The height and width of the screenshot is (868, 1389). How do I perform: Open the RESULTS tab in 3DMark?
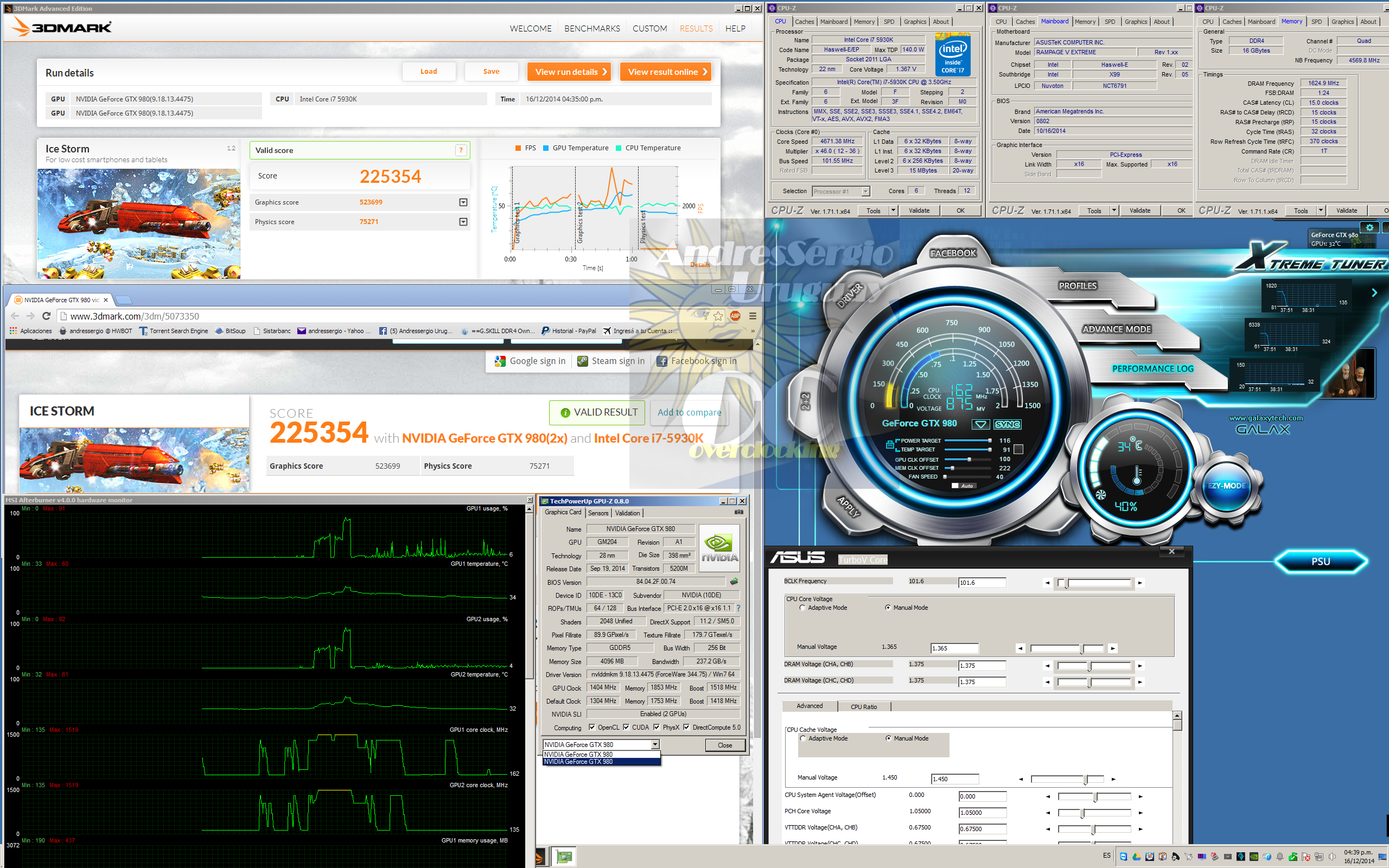click(696, 28)
